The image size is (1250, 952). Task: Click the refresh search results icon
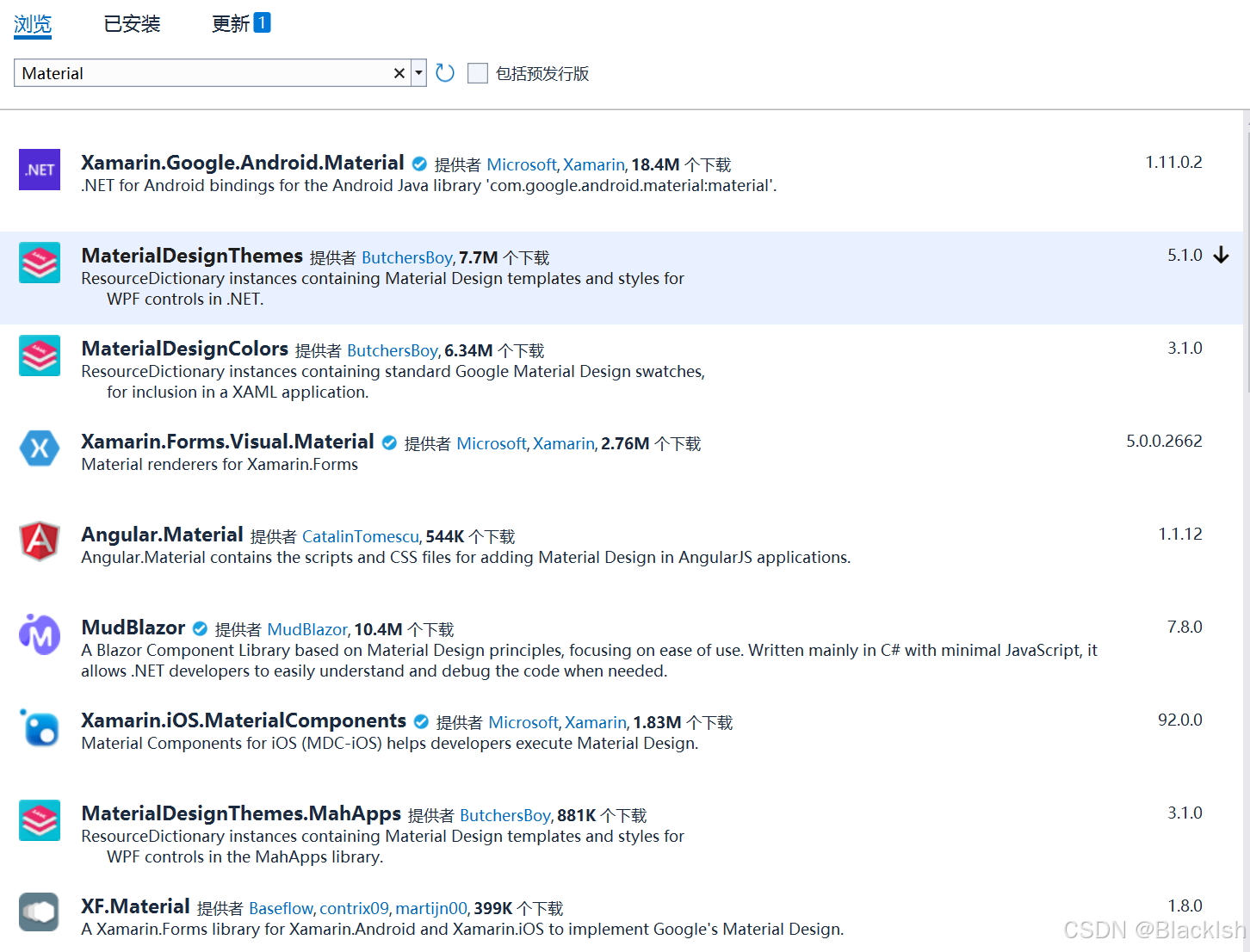tap(445, 73)
